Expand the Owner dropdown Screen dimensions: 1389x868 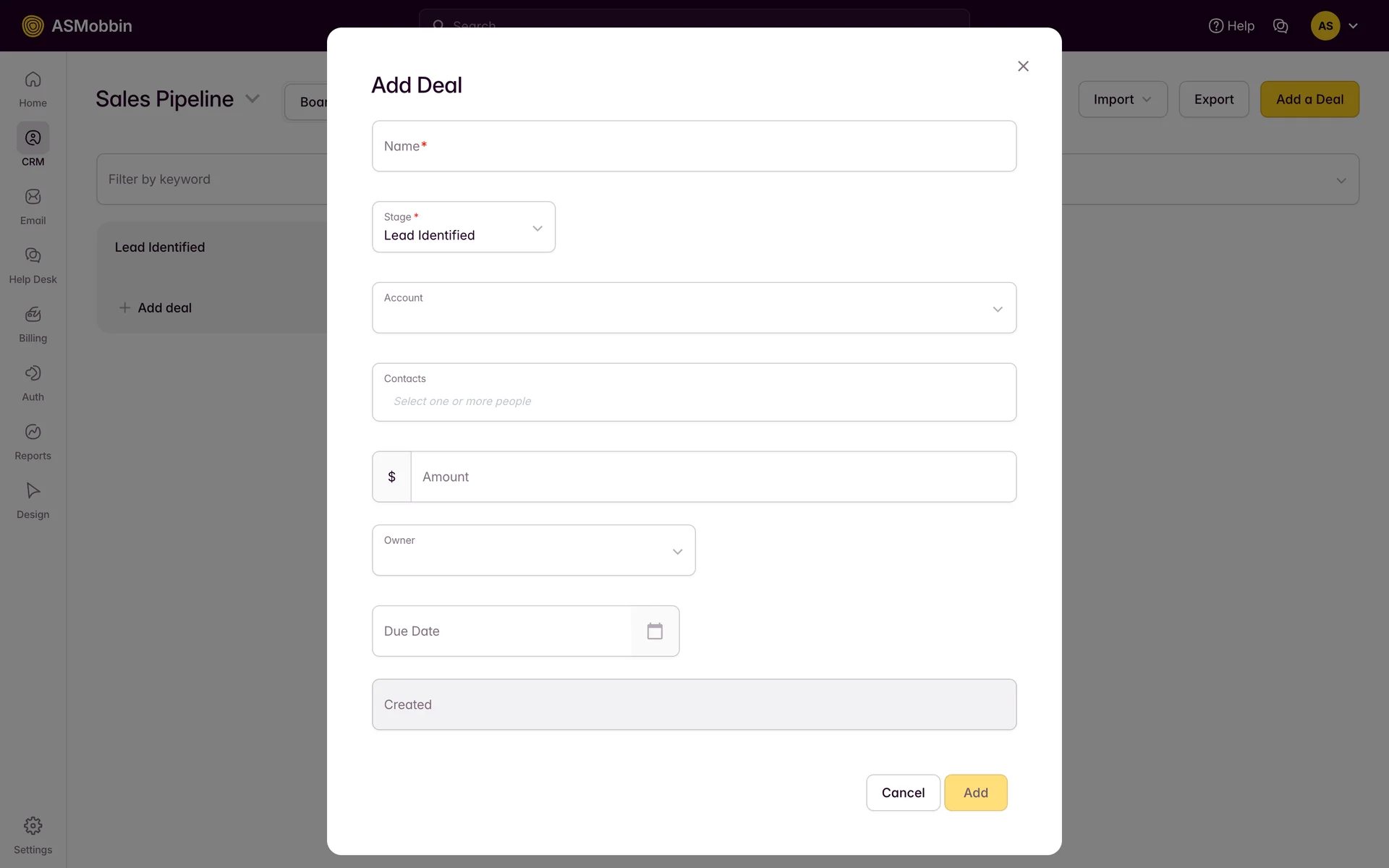pos(533,550)
